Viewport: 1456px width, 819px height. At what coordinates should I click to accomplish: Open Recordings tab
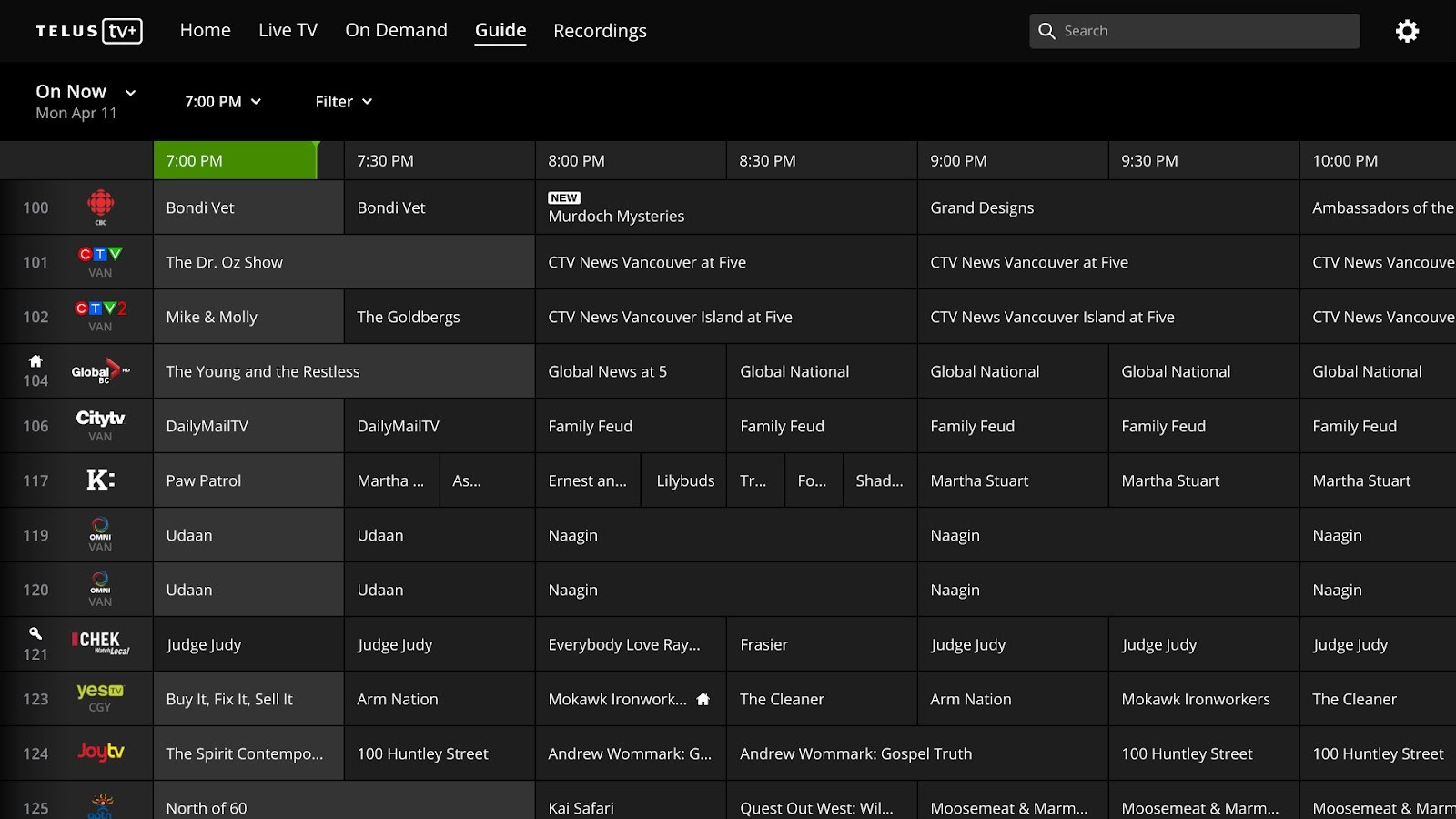point(600,31)
